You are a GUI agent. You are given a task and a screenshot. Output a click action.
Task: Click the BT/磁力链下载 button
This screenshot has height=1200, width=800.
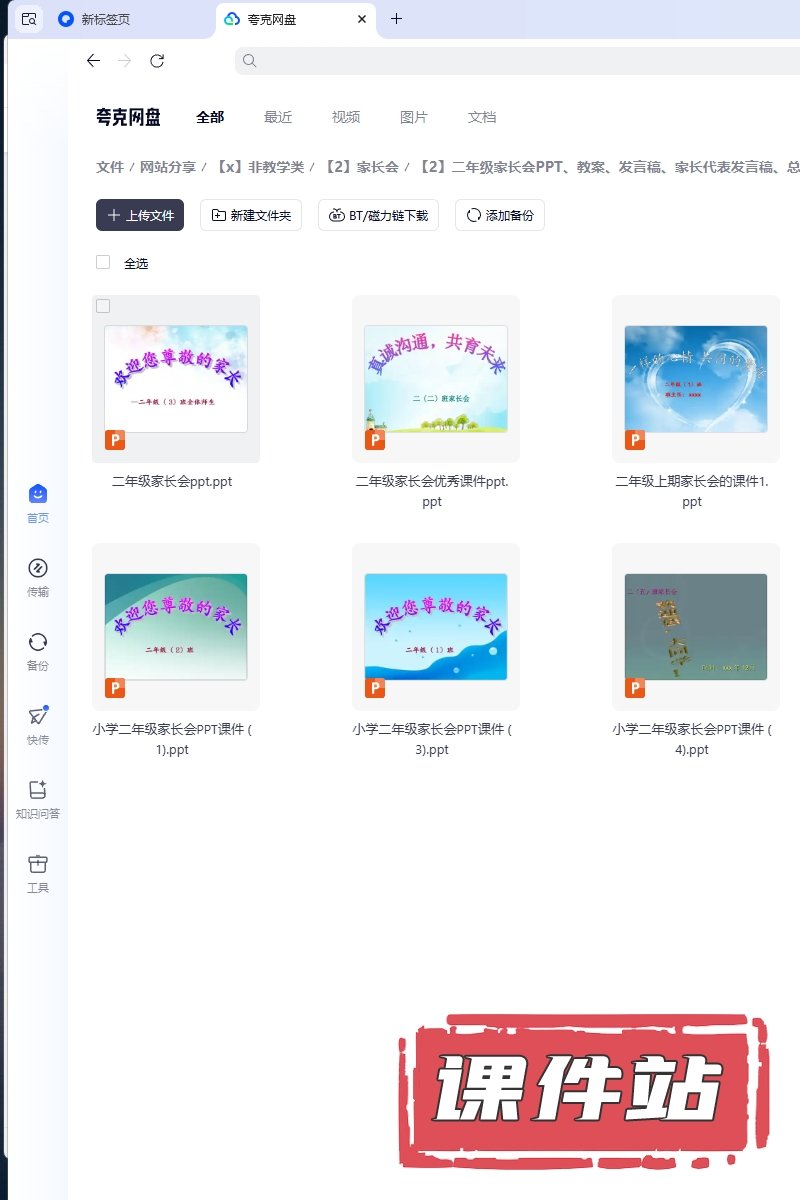click(378, 215)
